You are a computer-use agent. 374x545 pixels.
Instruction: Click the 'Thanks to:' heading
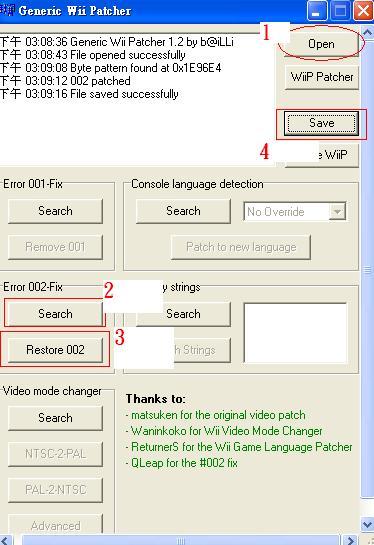(156, 399)
